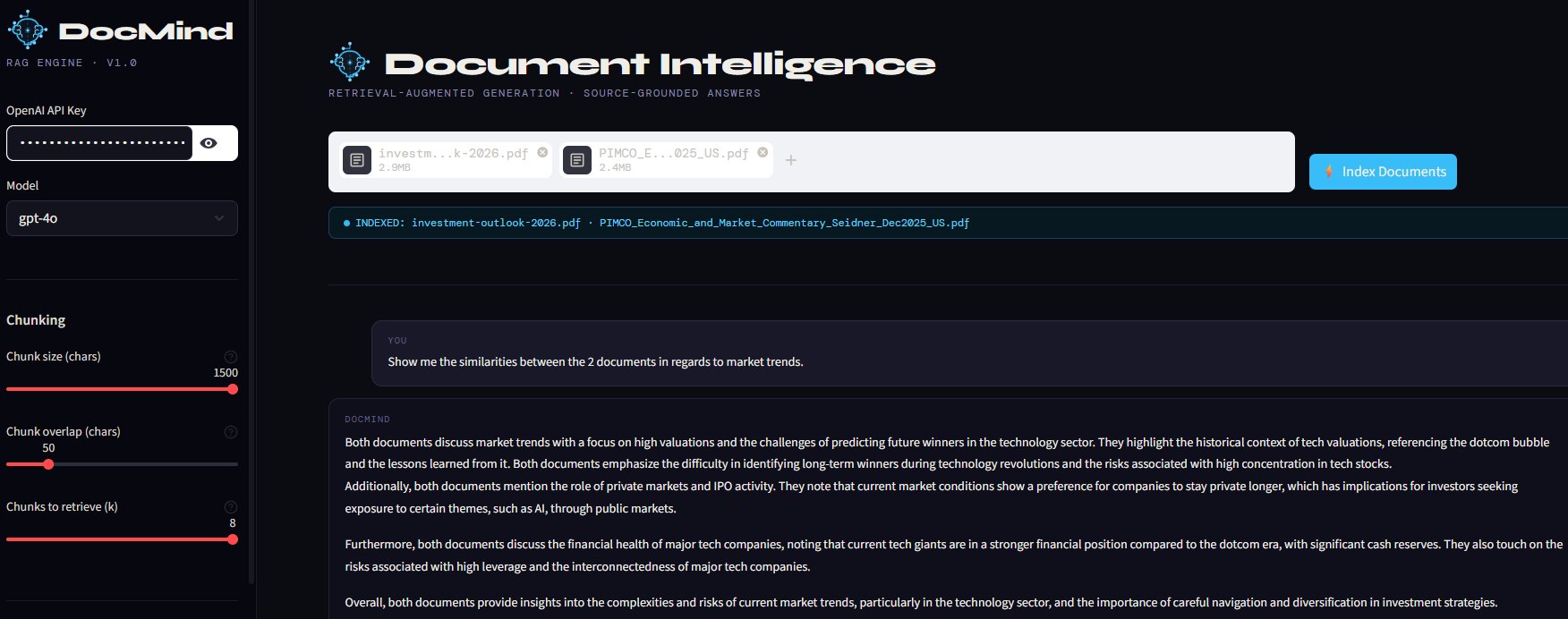The height and width of the screenshot is (619, 1568).
Task: Click the Chunks to retrieve slider handle
Action: coord(233,539)
